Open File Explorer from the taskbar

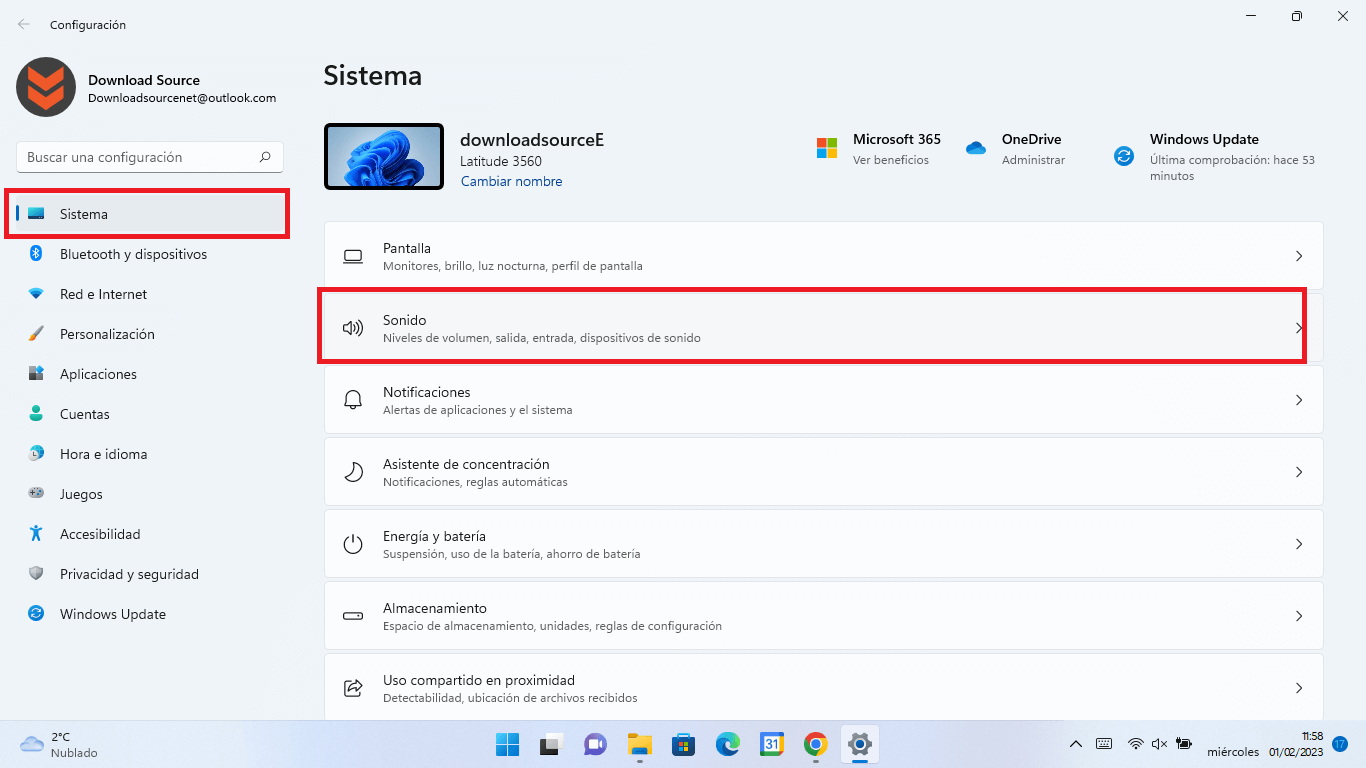(x=639, y=745)
